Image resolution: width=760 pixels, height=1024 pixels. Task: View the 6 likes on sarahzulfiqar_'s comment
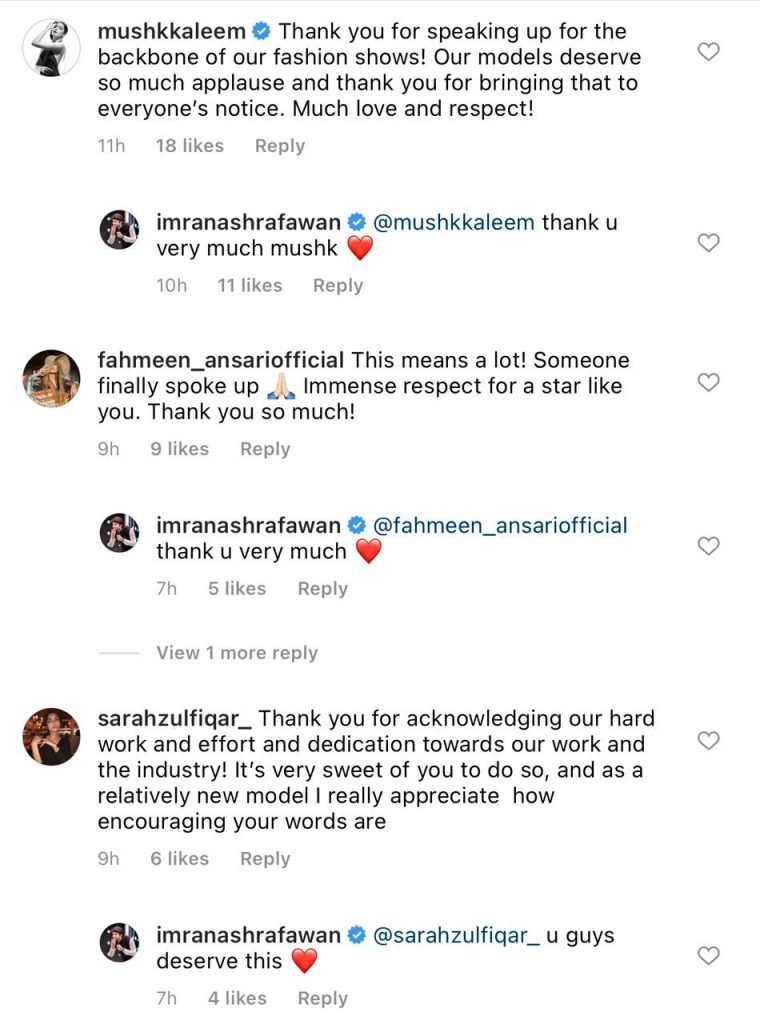click(x=180, y=859)
